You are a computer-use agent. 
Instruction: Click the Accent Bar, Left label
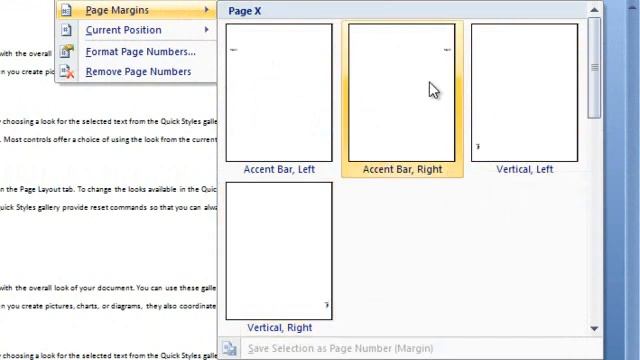[x=279, y=169]
